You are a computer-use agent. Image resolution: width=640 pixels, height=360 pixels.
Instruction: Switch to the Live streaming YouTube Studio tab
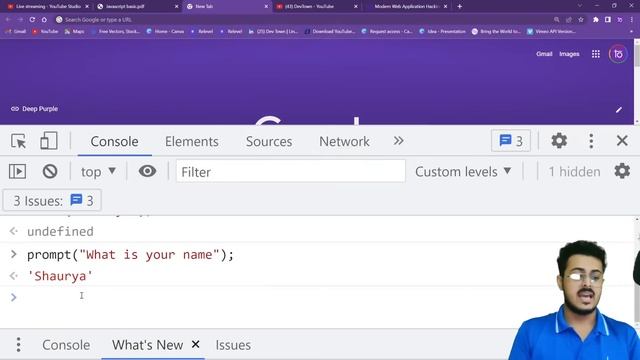tap(48, 7)
